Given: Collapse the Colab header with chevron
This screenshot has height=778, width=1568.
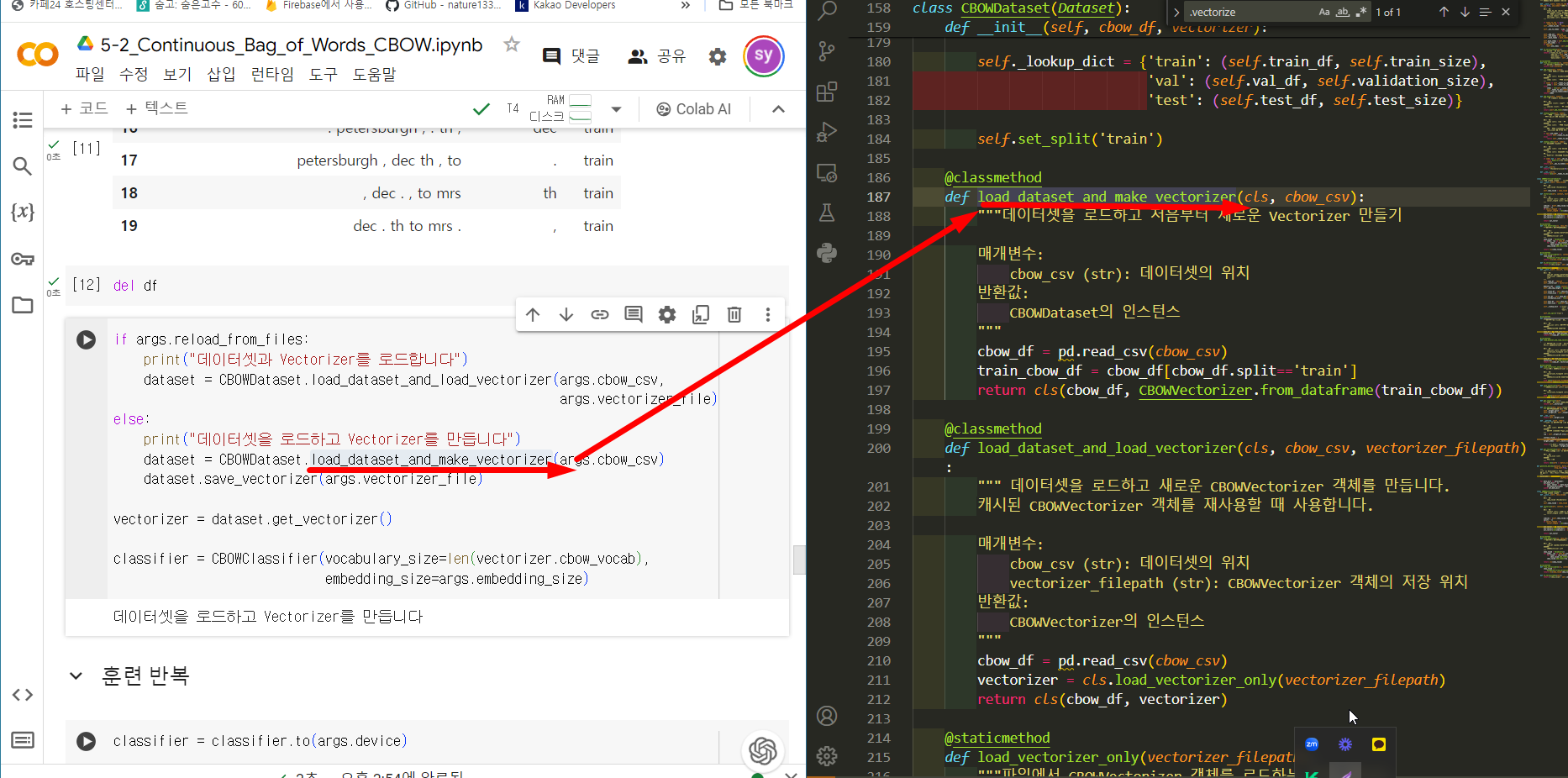Looking at the screenshot, I should click(x=778, y=109).
